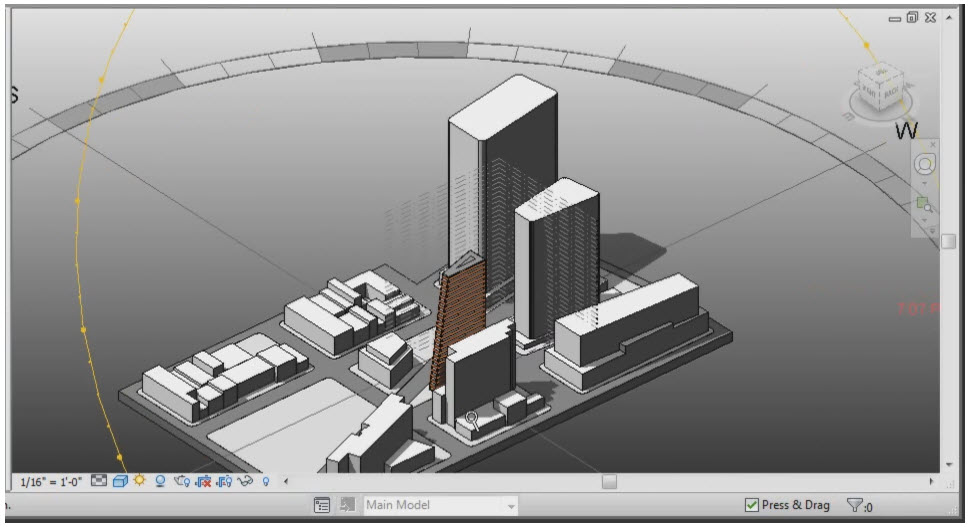Toggle Reveal Hidden Elements lightbulb icon
969x527 pixels.
pyautogui.click(x=266, y=481)
